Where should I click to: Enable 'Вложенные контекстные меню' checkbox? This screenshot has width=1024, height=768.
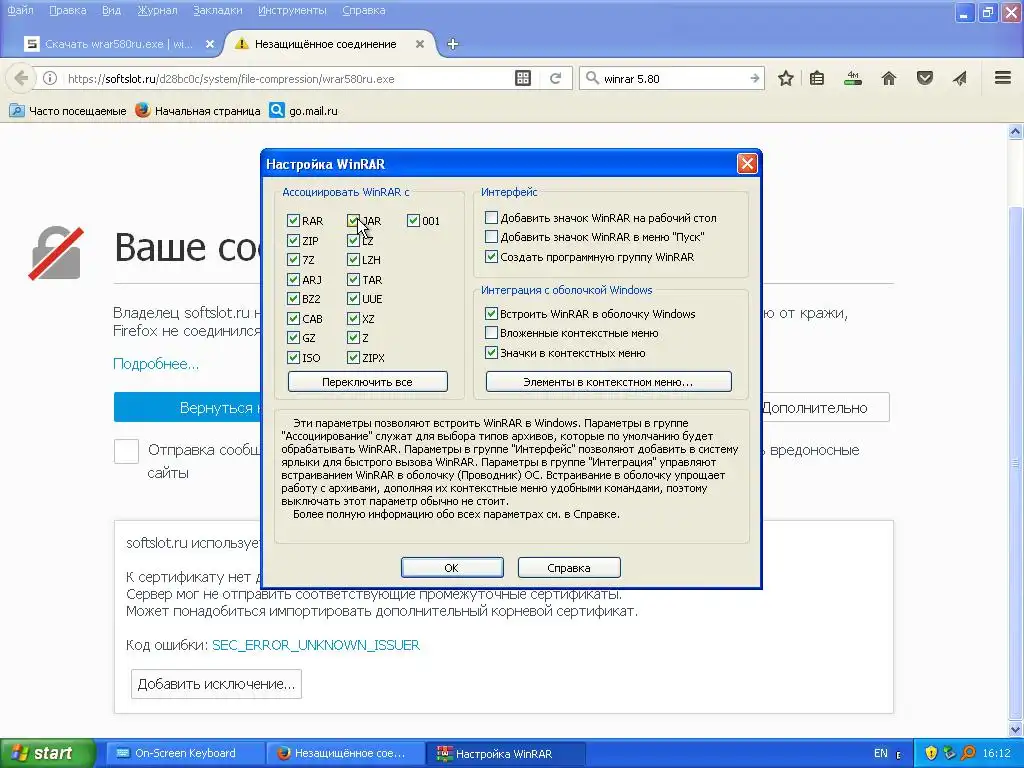(491, 333)
